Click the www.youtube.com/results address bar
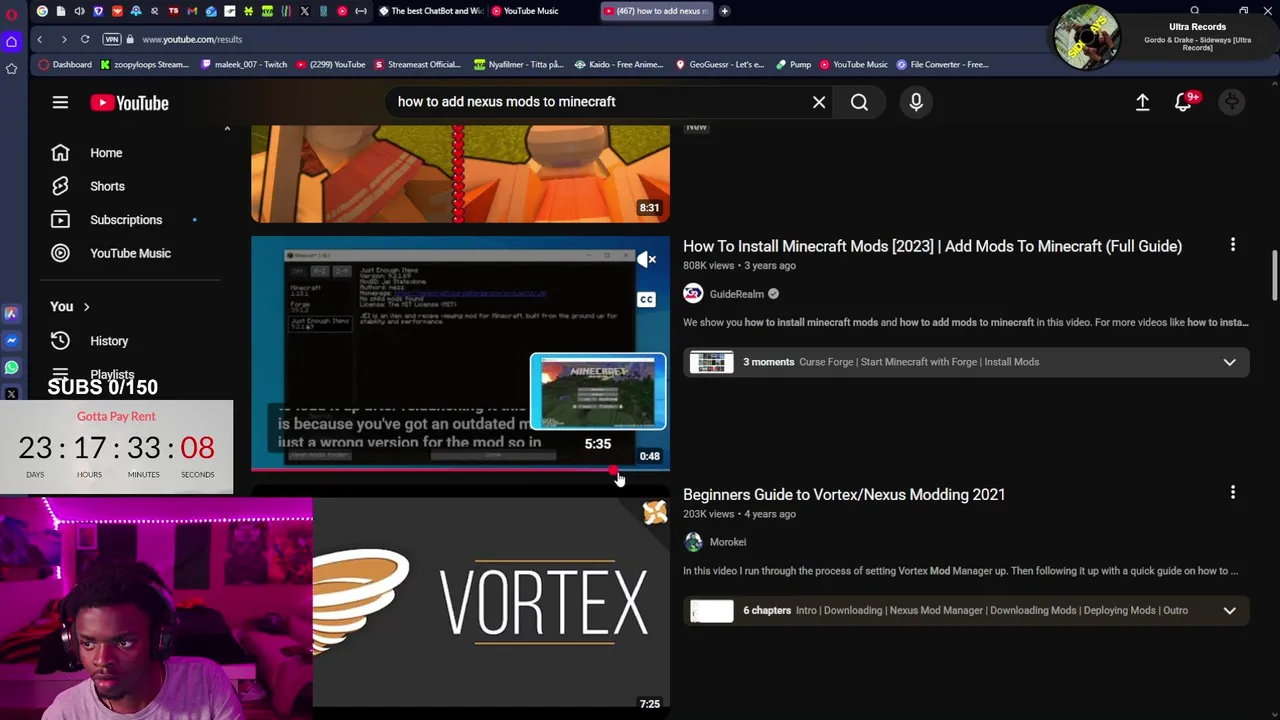This screenshot has height=720, width=1280. pyautogui.click(x=192, y=39)
